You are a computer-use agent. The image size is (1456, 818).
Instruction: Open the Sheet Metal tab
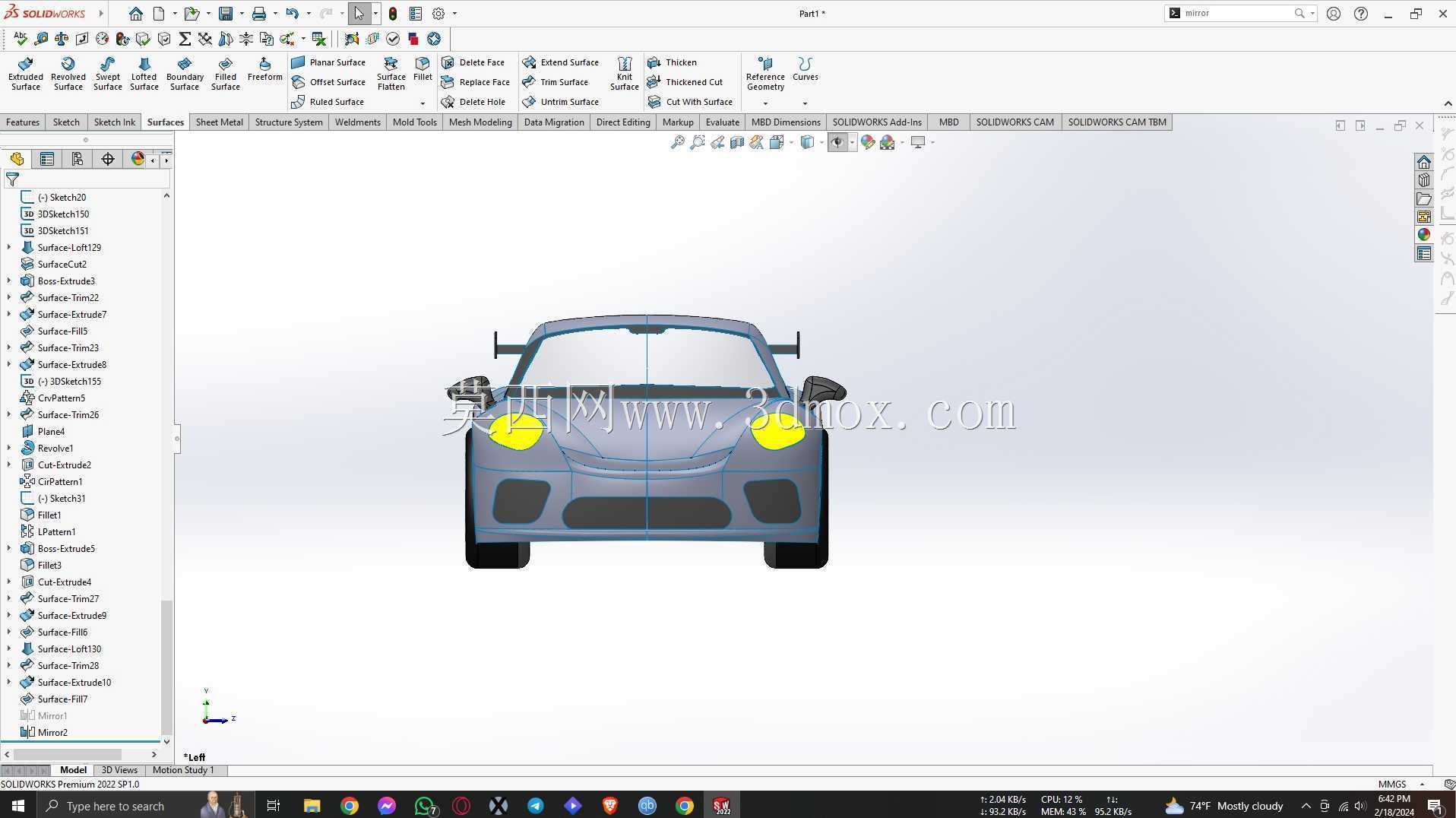[220, 122]
